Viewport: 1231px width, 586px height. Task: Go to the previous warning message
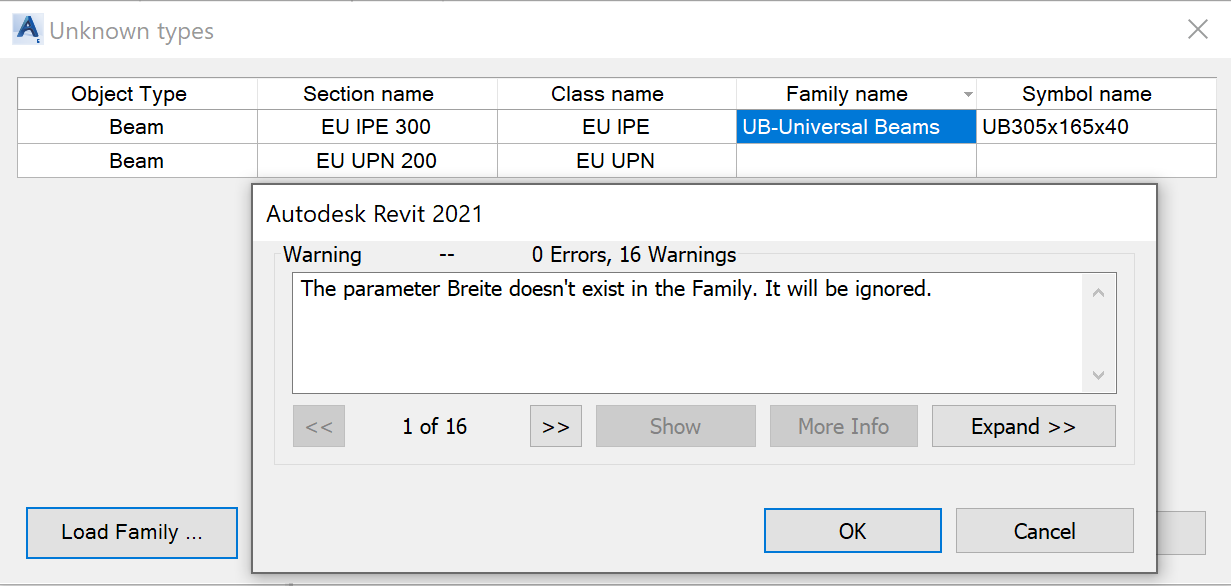[319, 426]
